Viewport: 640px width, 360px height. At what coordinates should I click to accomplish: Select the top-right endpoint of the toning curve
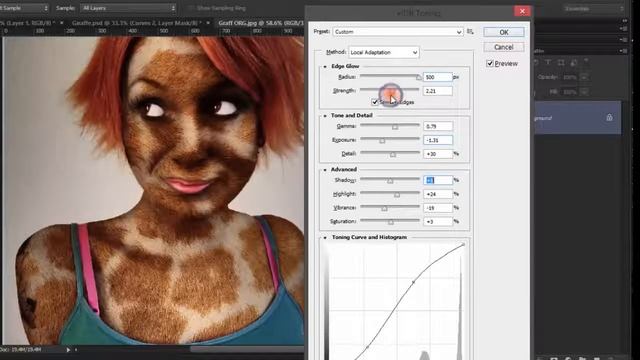coord(463,244)
